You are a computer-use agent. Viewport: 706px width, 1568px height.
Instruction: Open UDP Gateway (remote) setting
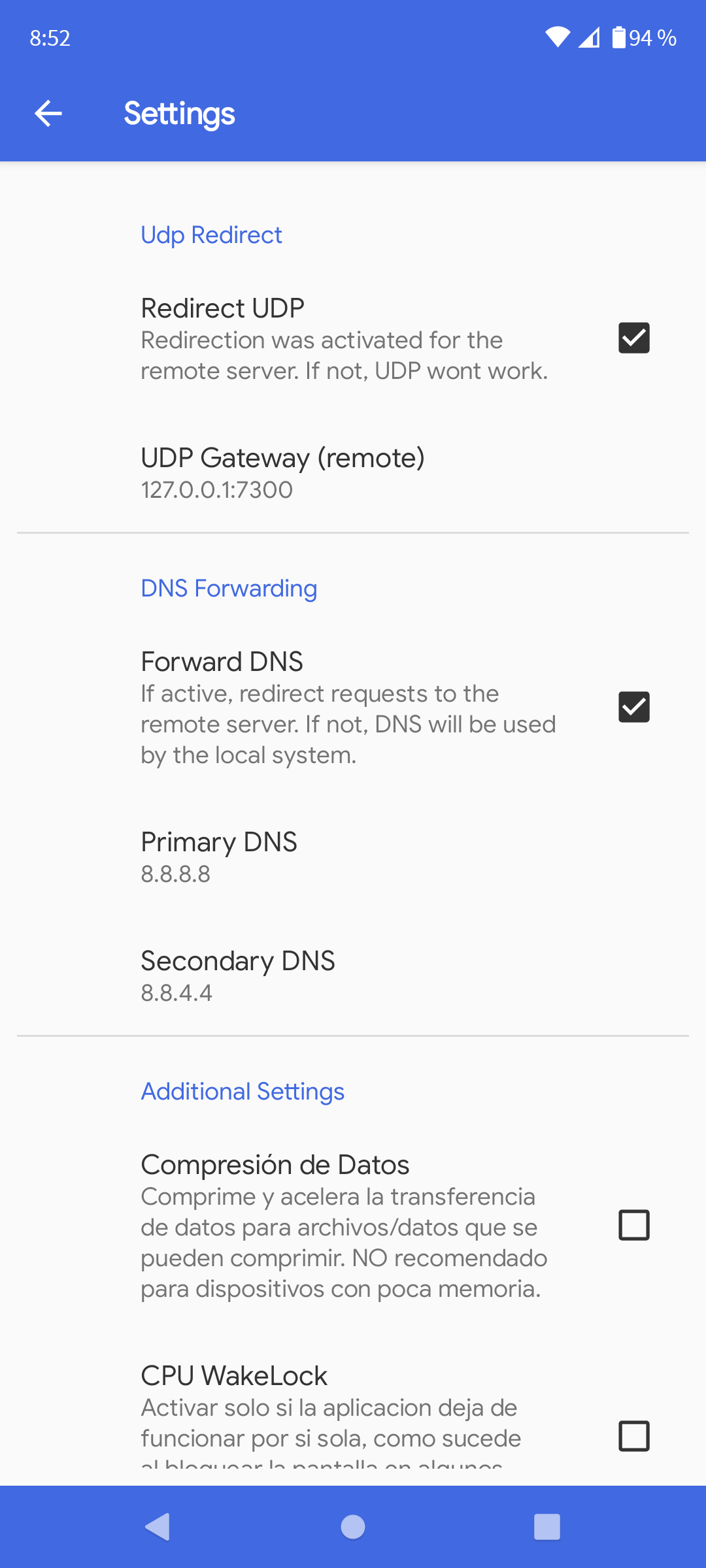tap(353, 473)
